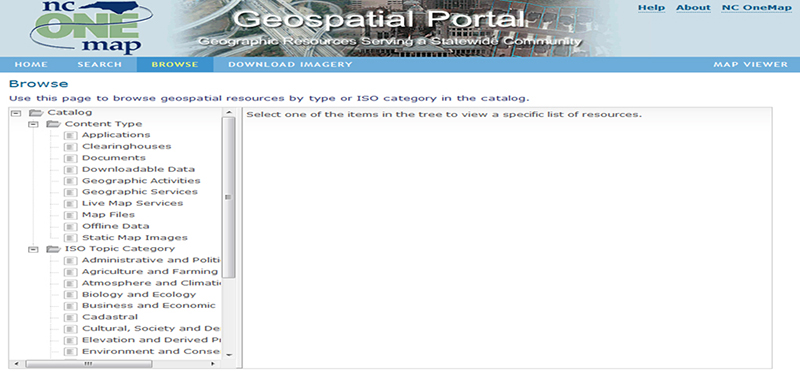Open the About link
The image size is (800, 372).
point(693,8)
